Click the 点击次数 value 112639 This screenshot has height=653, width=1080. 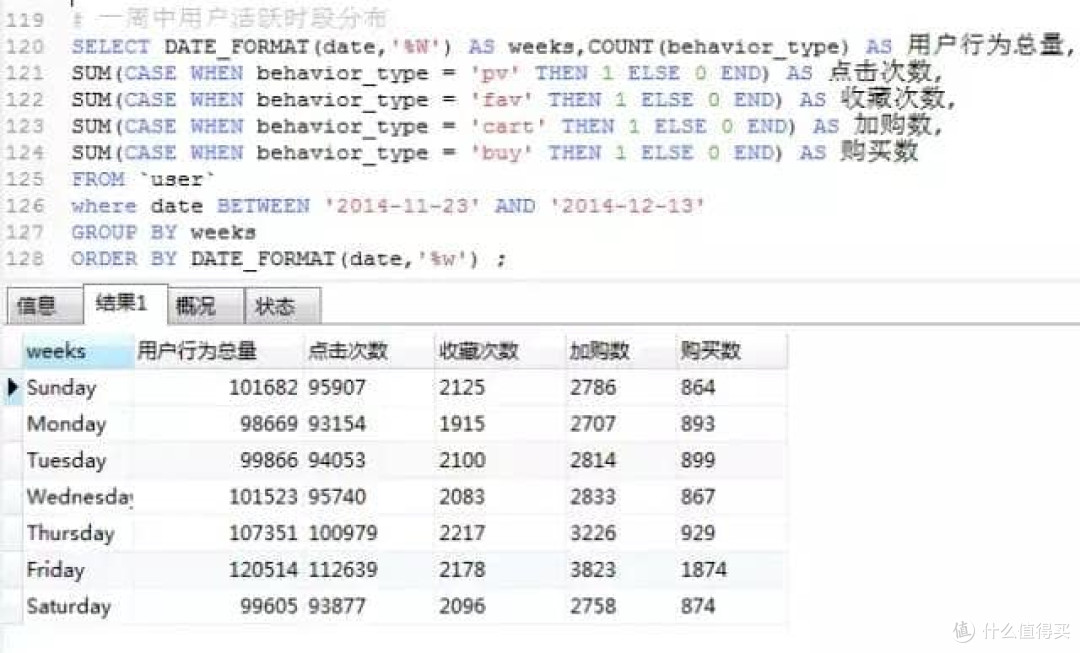(343, 570)
